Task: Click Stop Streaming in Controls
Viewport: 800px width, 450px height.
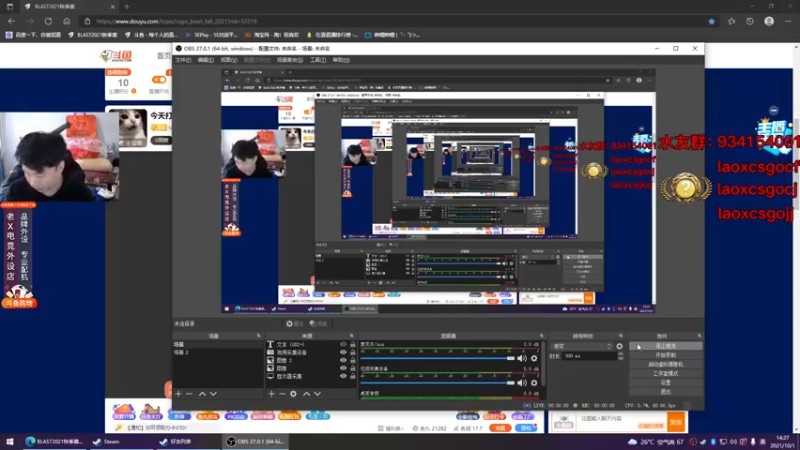Action: (x=666, y=346)
